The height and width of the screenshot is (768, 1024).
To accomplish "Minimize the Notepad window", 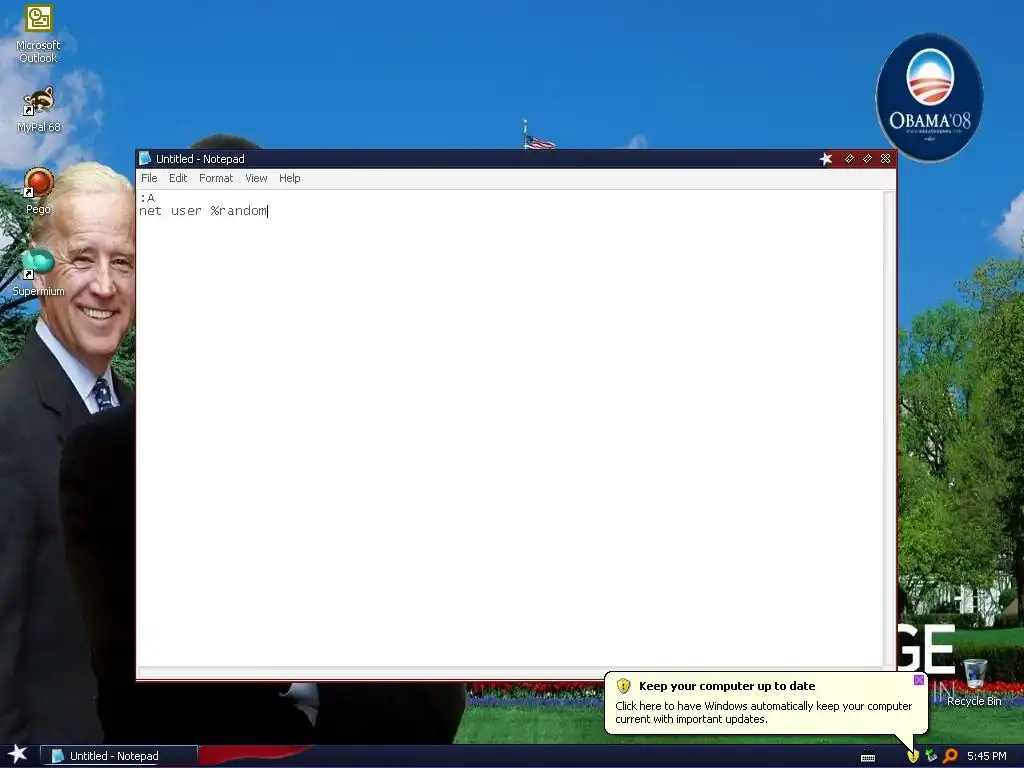I will click(x=849, y=159).
